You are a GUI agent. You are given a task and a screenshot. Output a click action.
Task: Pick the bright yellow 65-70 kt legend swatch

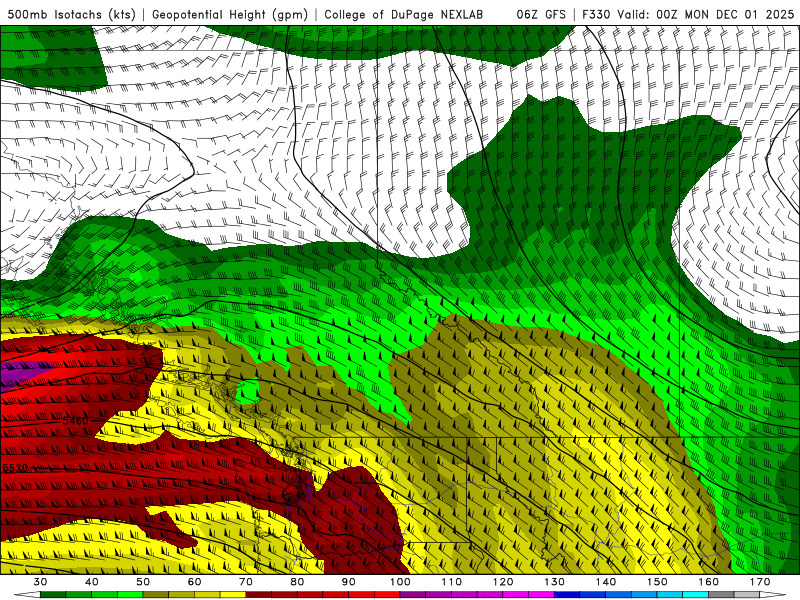coord(233,595)
